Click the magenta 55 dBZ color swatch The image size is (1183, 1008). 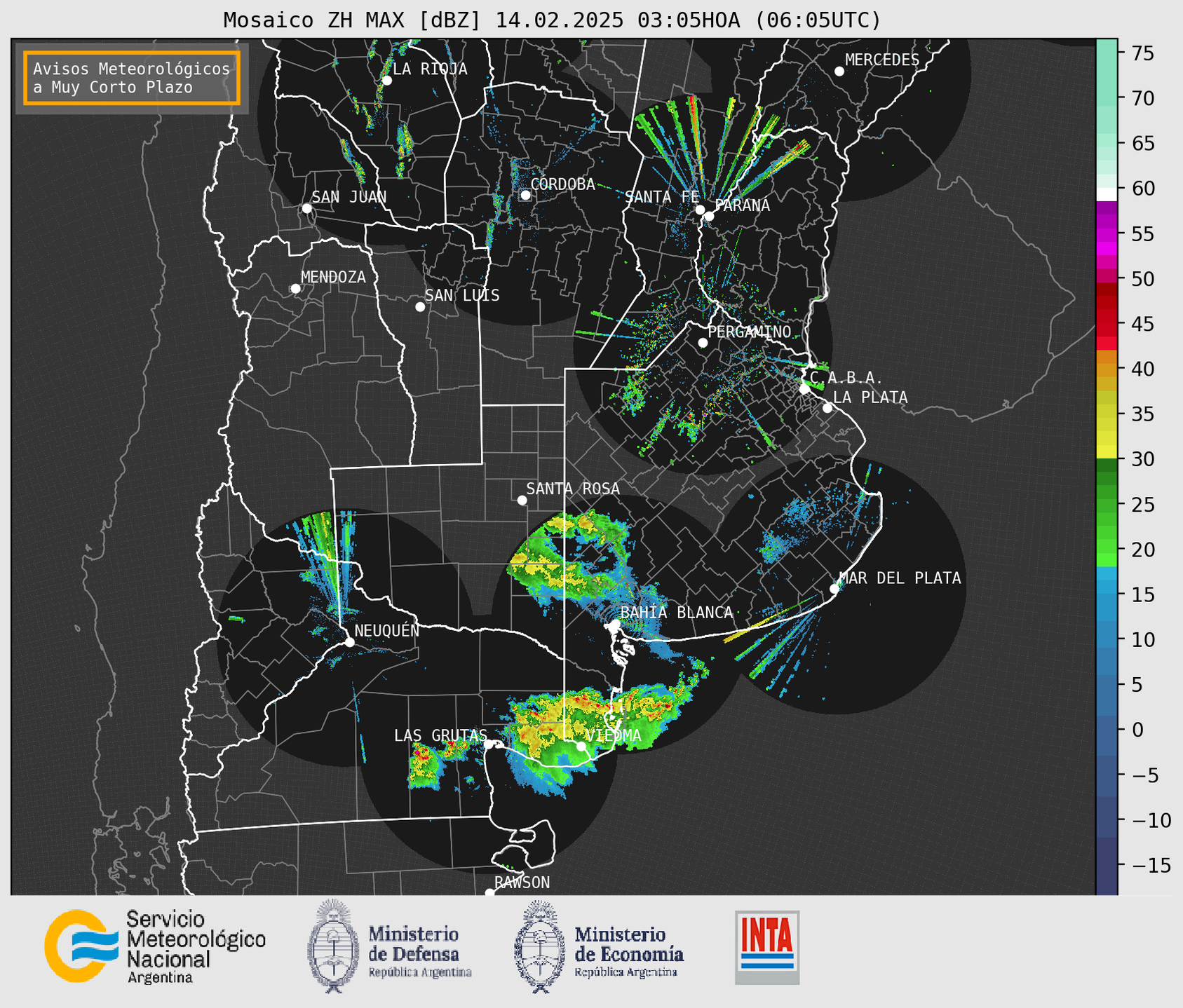click(1107, 233)
